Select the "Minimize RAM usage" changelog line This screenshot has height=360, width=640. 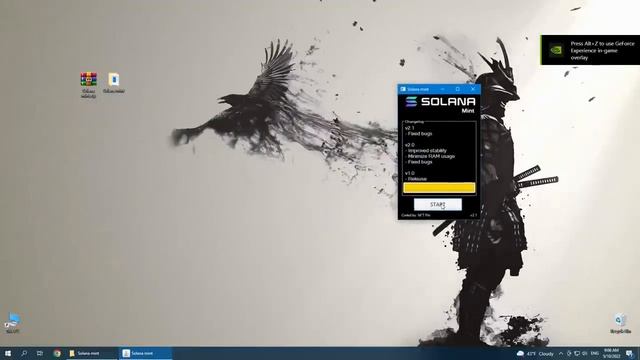point(430,156)
